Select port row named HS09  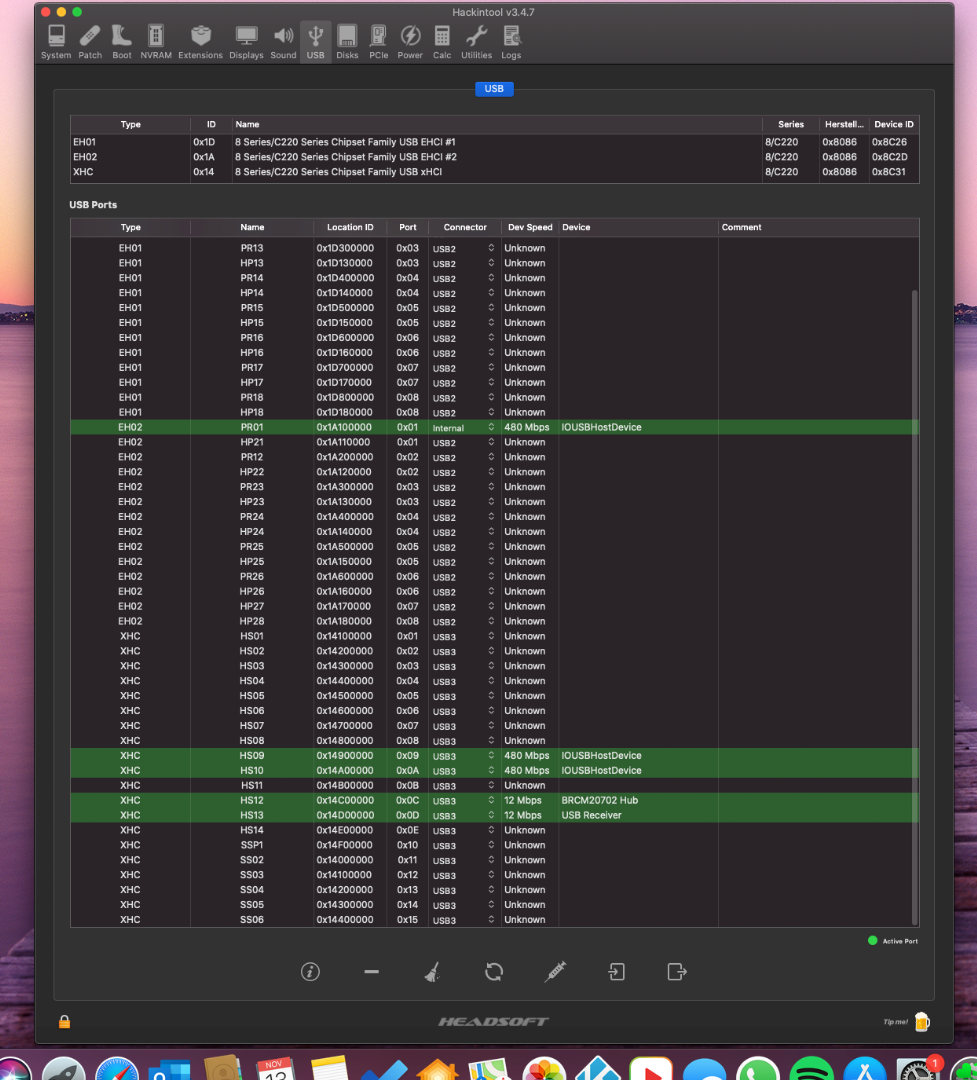pos(494,756)
